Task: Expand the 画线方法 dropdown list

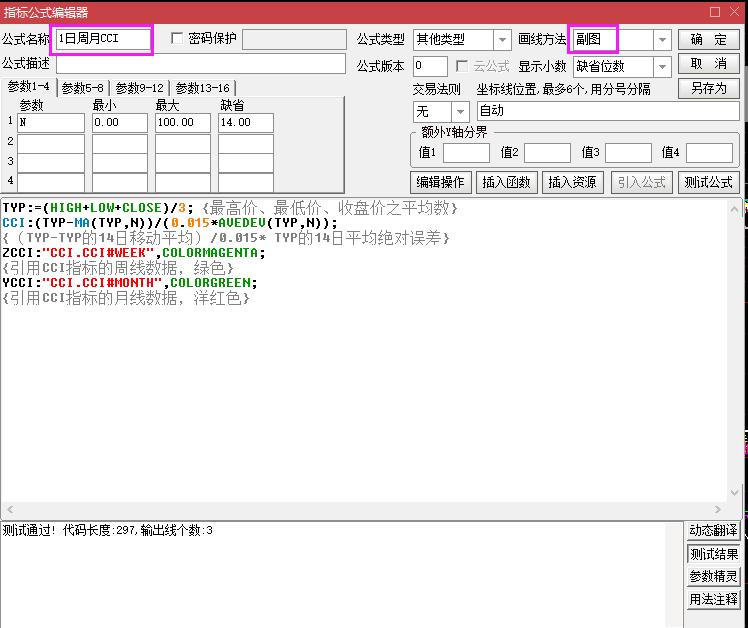Action: [661, 40]
